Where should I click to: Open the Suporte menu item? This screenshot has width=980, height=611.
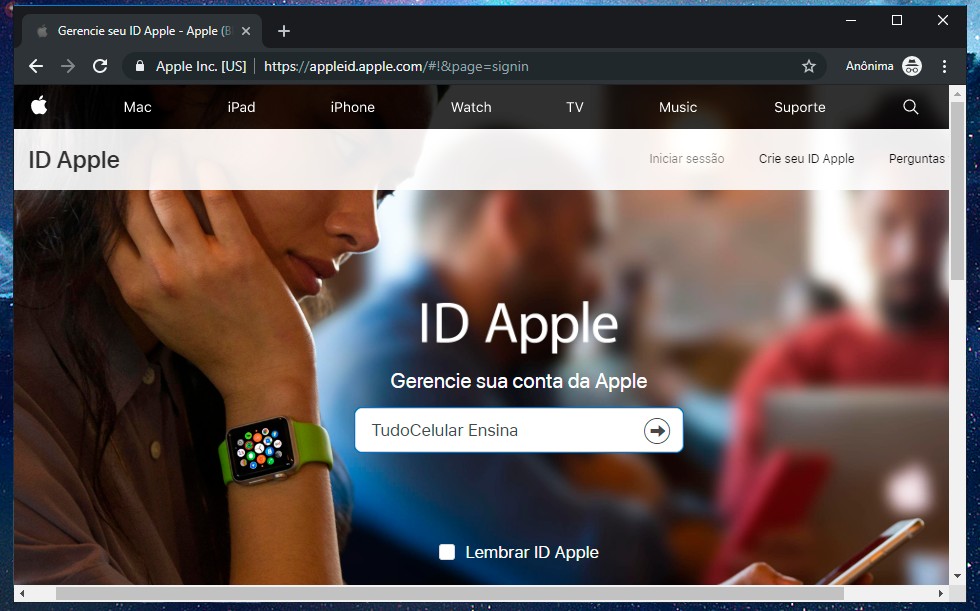pyautogui.click(x=800, y=107)
